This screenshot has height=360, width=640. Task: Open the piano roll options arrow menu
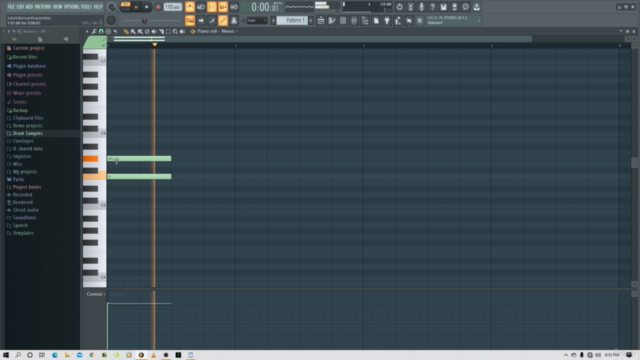click(87, 31)
